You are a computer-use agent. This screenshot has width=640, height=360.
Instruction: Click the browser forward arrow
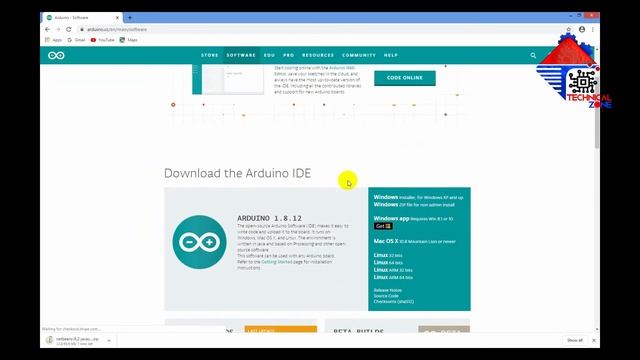click(x=58, y=29)
